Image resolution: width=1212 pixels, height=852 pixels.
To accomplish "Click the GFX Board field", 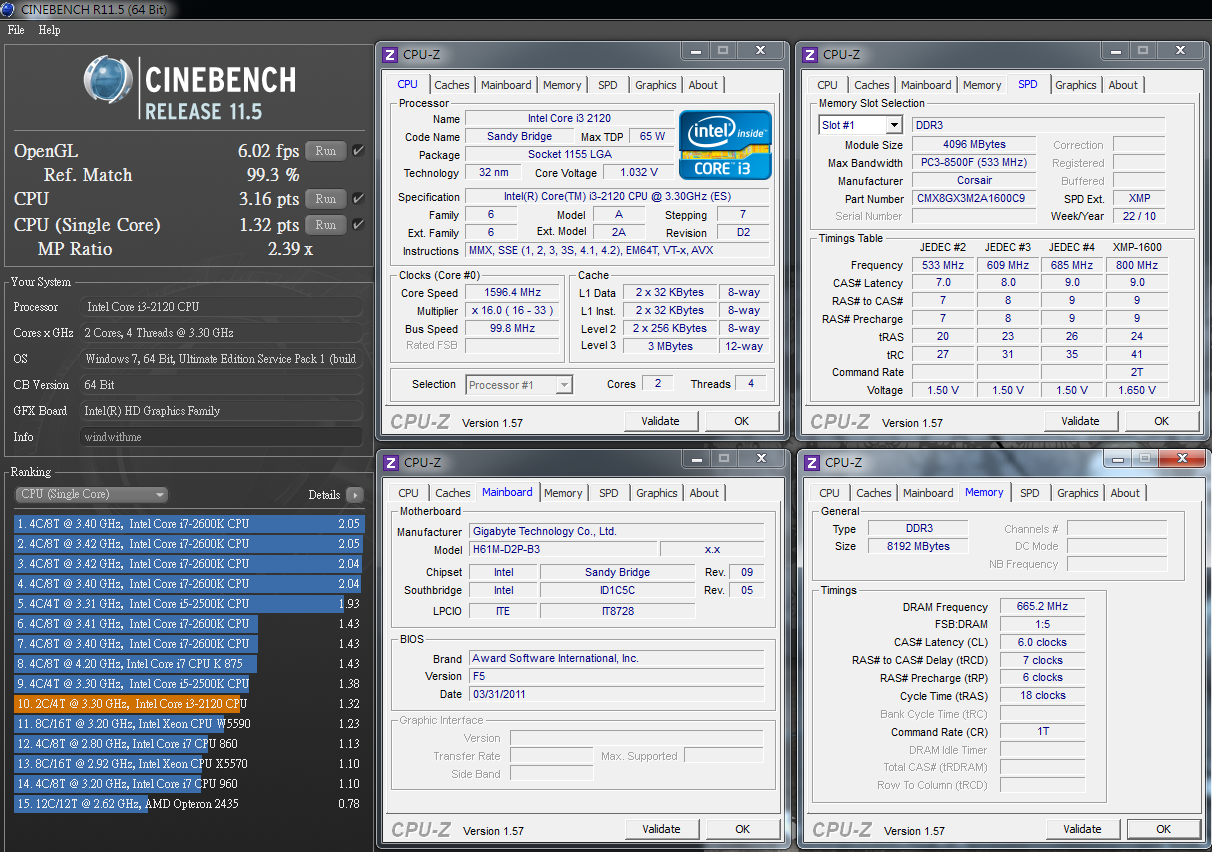I will pos(221,411).
